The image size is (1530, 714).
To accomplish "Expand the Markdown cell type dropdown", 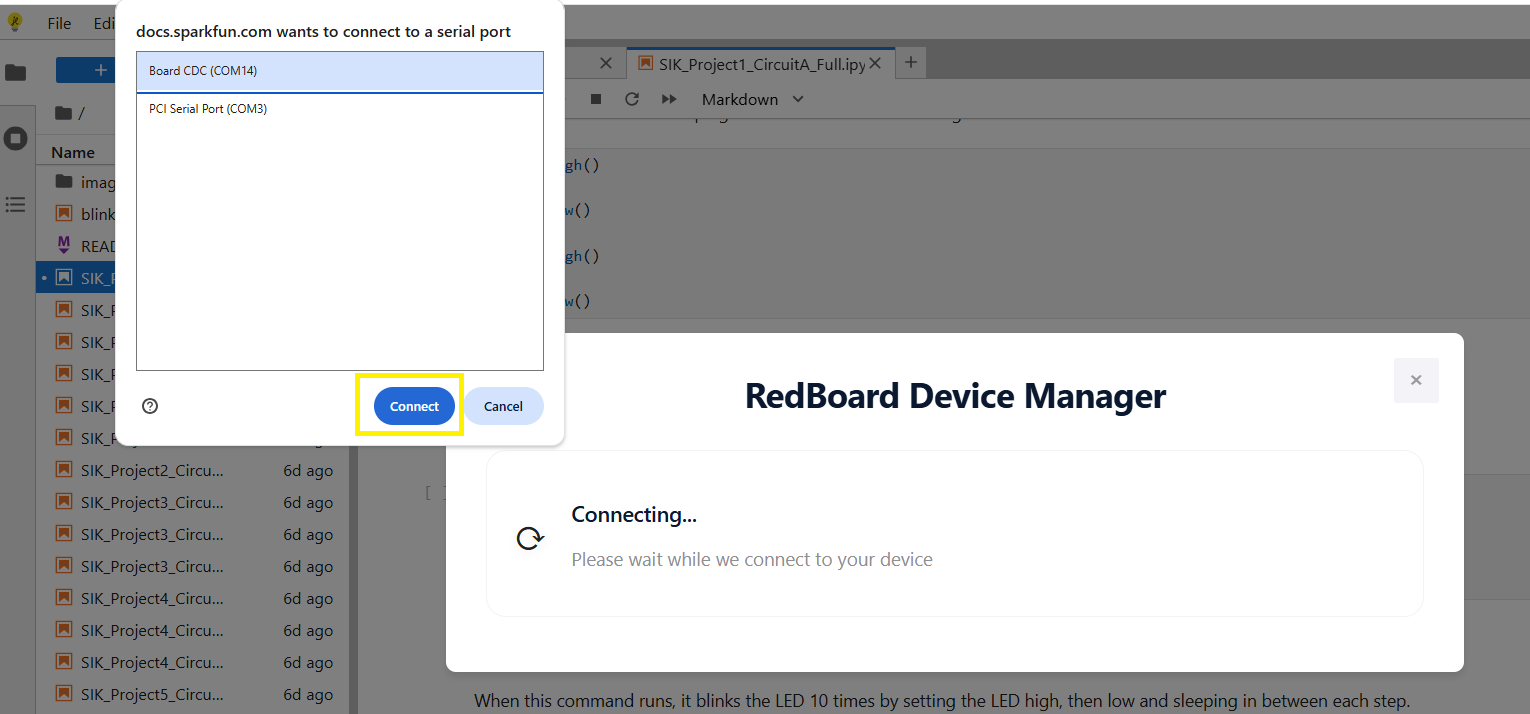I will click(x=752, y=99).
